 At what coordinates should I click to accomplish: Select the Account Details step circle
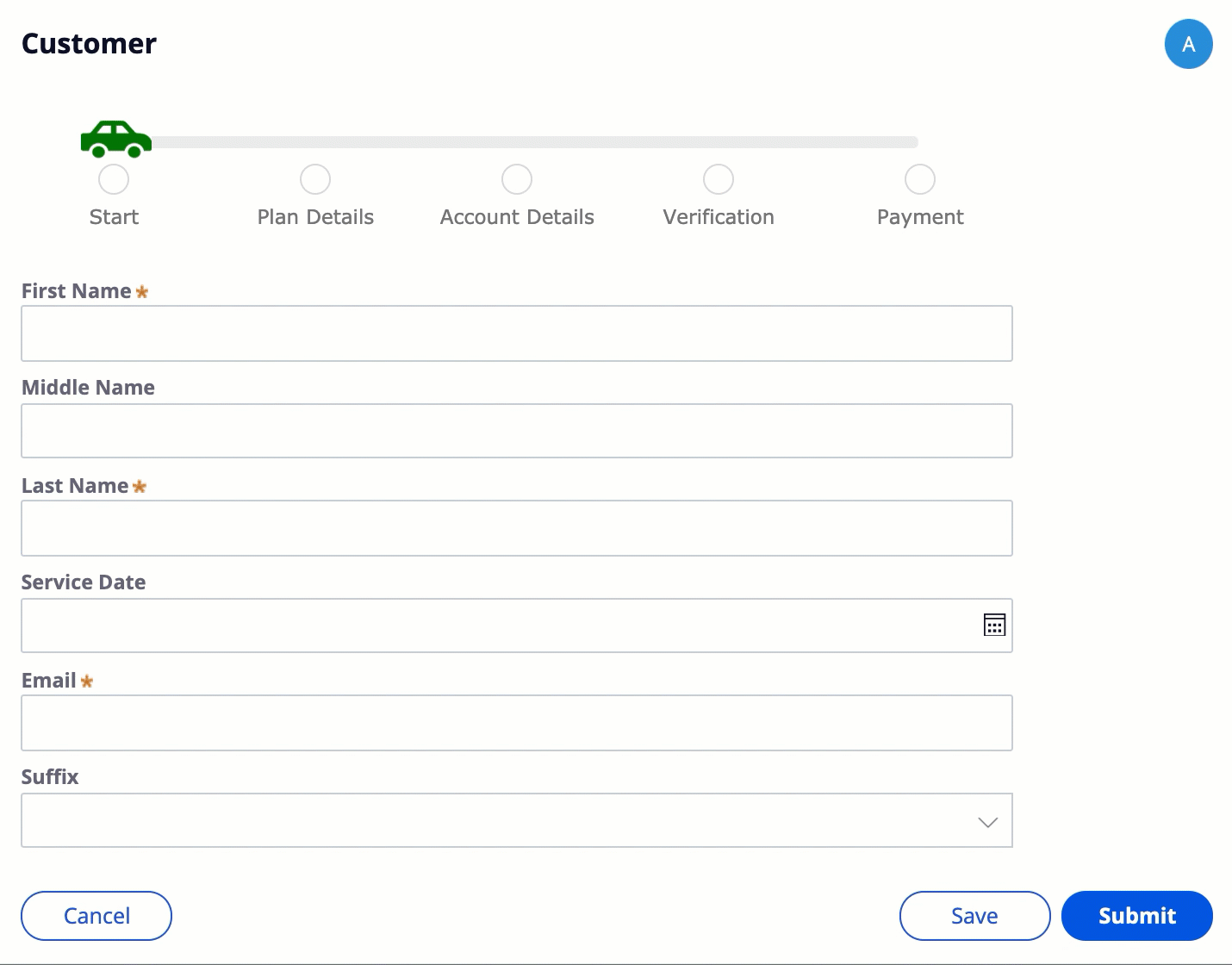[x=517, y=179]
